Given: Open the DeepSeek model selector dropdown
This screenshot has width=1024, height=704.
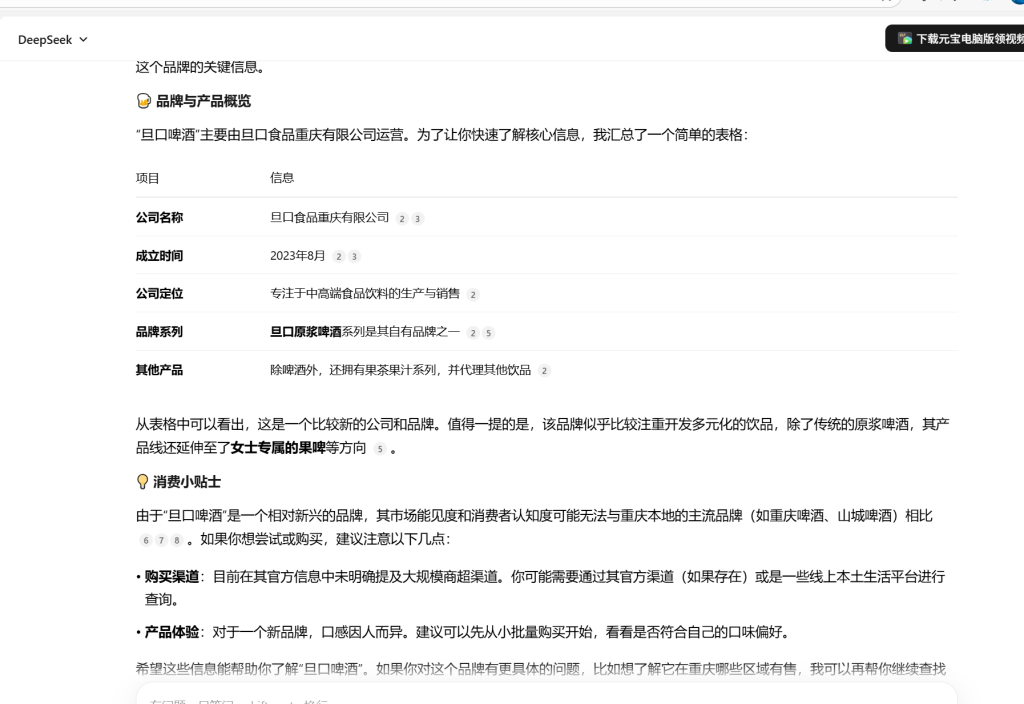Looking at the screenshot, I should tap(52, 40).
